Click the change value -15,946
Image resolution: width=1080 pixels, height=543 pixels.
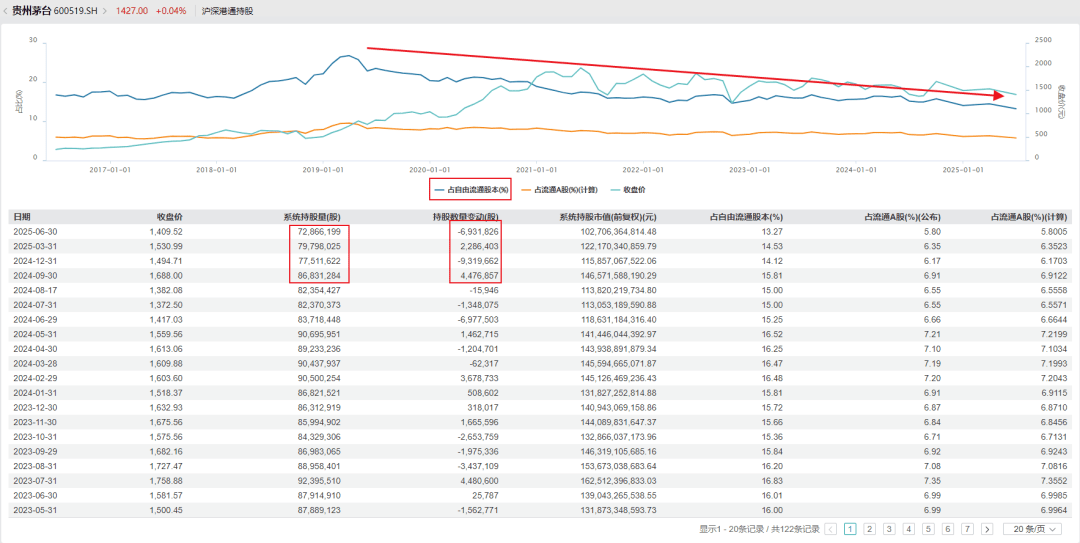coord(483,290)
